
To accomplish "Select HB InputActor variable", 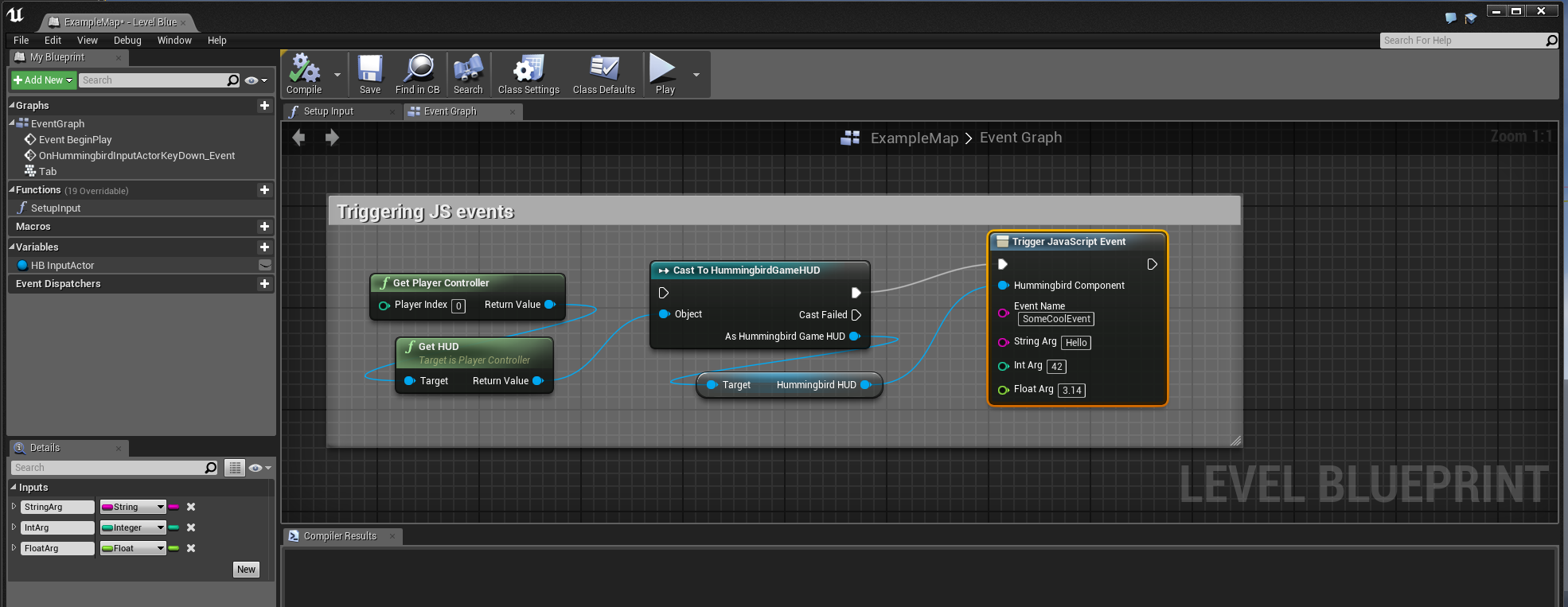I will [x=63, y=265].
